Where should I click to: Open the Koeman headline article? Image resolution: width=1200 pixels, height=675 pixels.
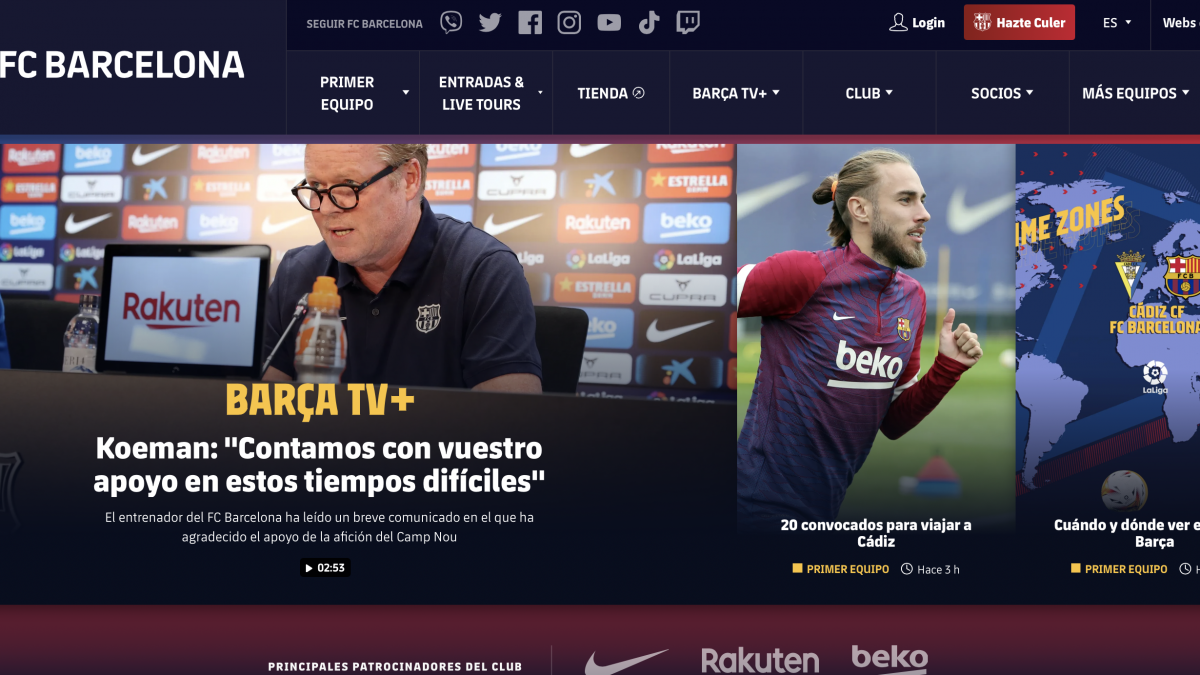point(319,465)
